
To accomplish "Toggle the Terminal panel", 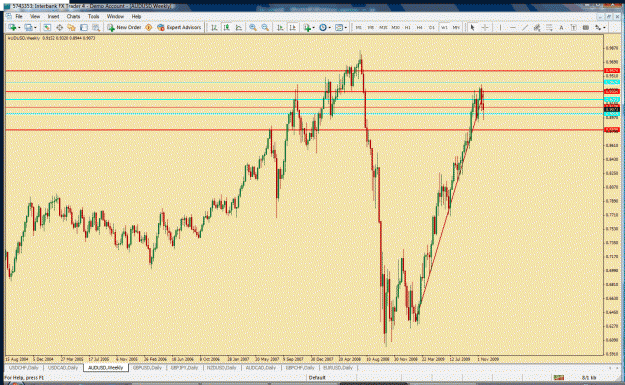I will coord(84,28).
